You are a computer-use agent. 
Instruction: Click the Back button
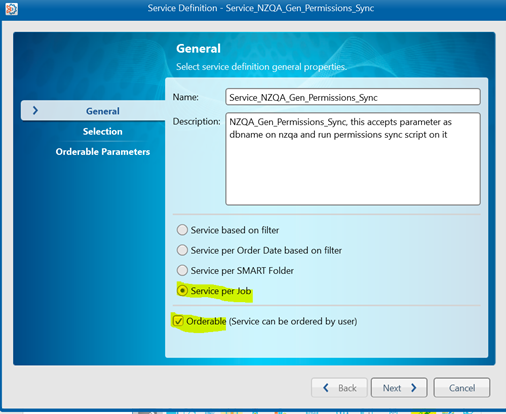pyautogui.click(x=339, y=388)
